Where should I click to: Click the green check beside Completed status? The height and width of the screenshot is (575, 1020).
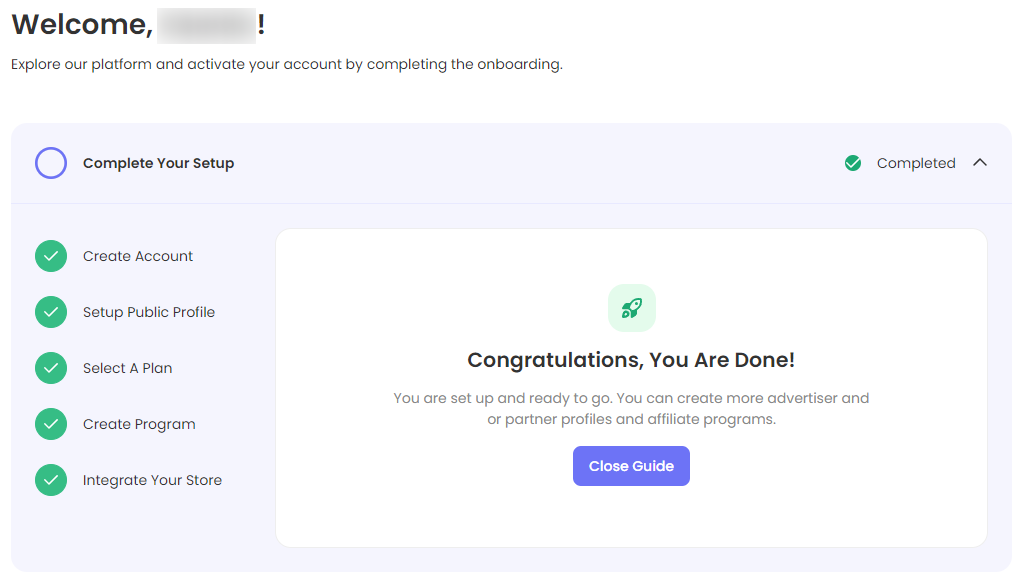tap(853, 163)
